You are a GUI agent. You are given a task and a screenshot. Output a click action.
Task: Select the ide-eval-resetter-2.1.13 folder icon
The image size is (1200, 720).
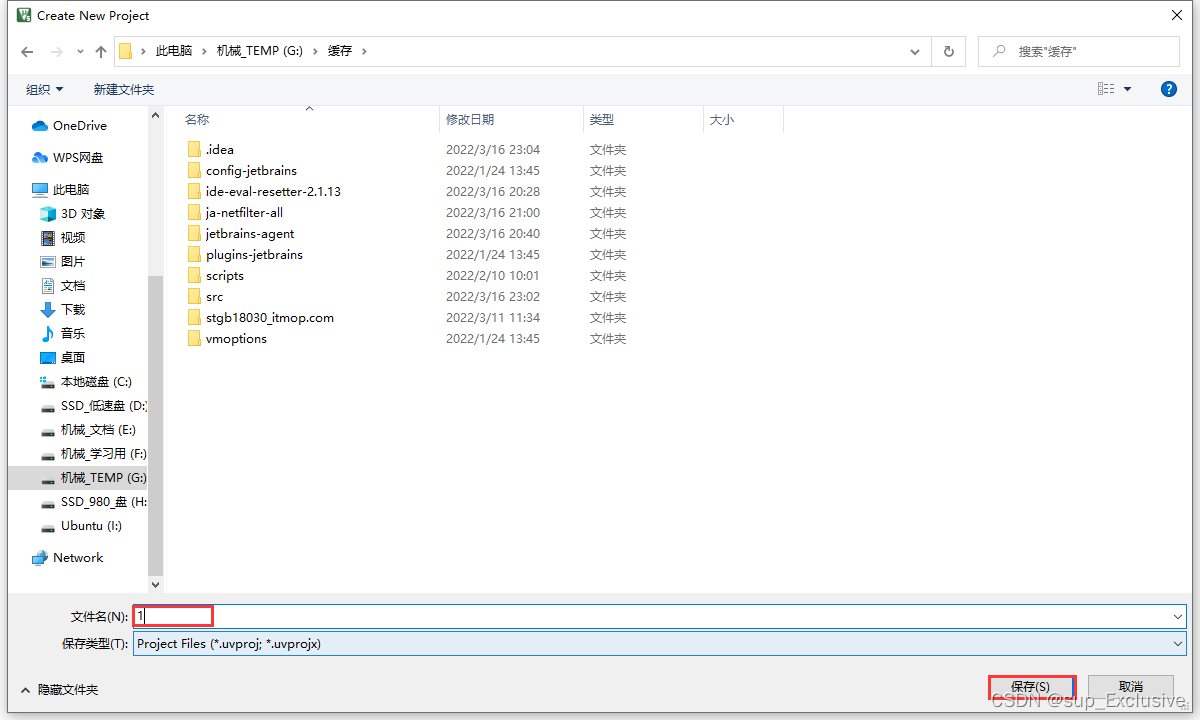[194, 191]
